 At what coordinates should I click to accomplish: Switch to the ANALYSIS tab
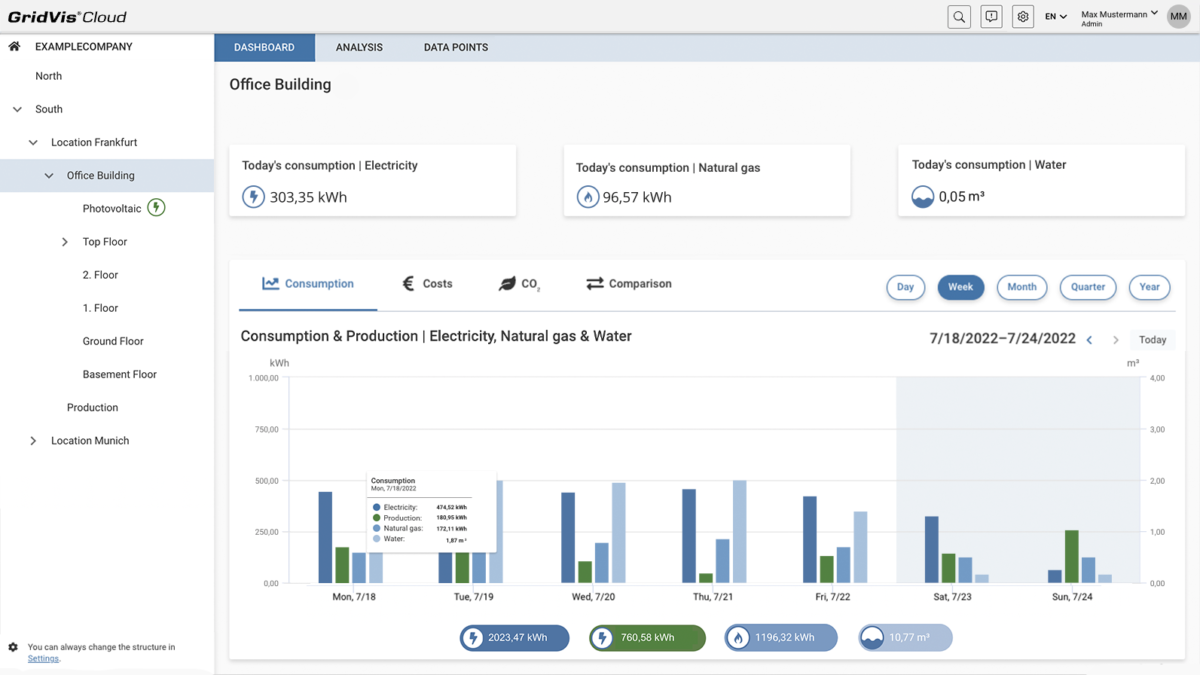pyautogui.click(x=359, y=48)
